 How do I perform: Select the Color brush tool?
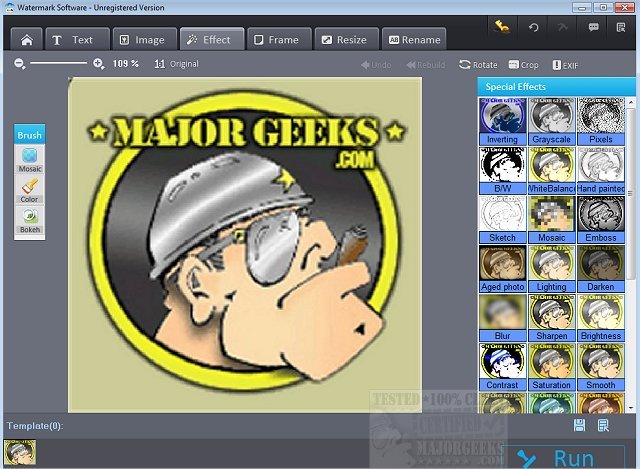click(x=30, y=190)
